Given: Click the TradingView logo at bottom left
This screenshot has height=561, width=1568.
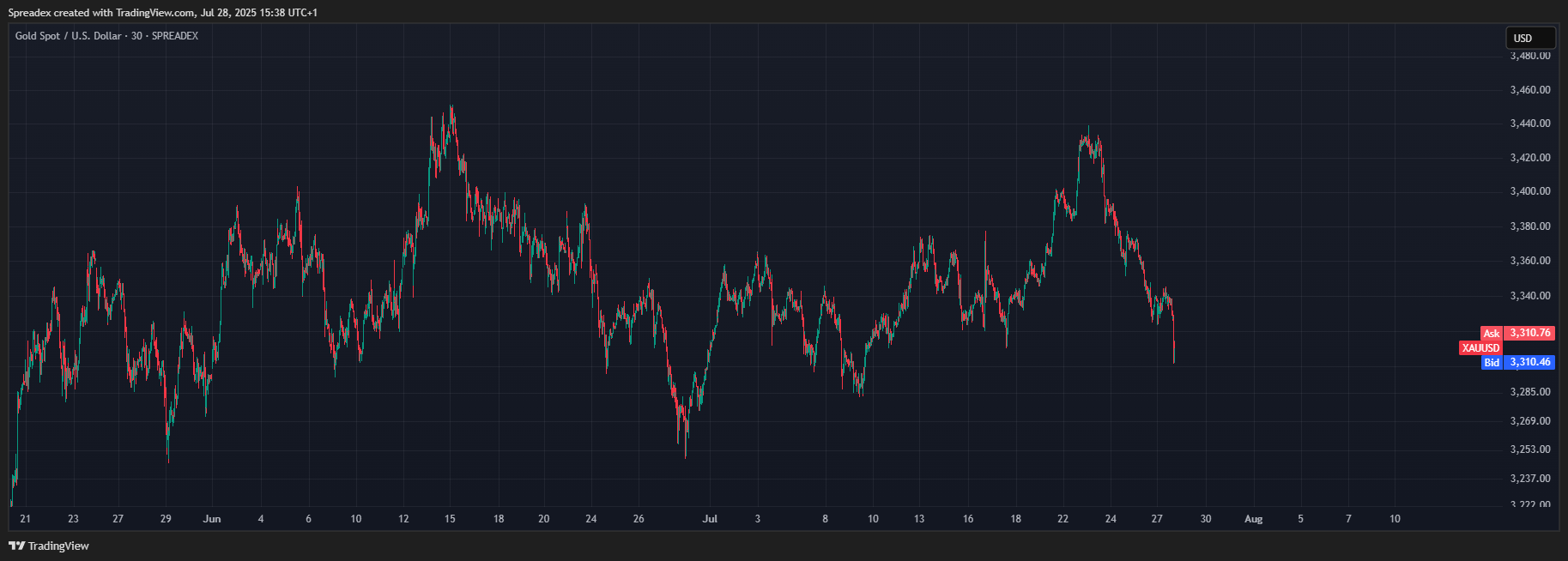Looking at the screenshot, I should [49, 546].
